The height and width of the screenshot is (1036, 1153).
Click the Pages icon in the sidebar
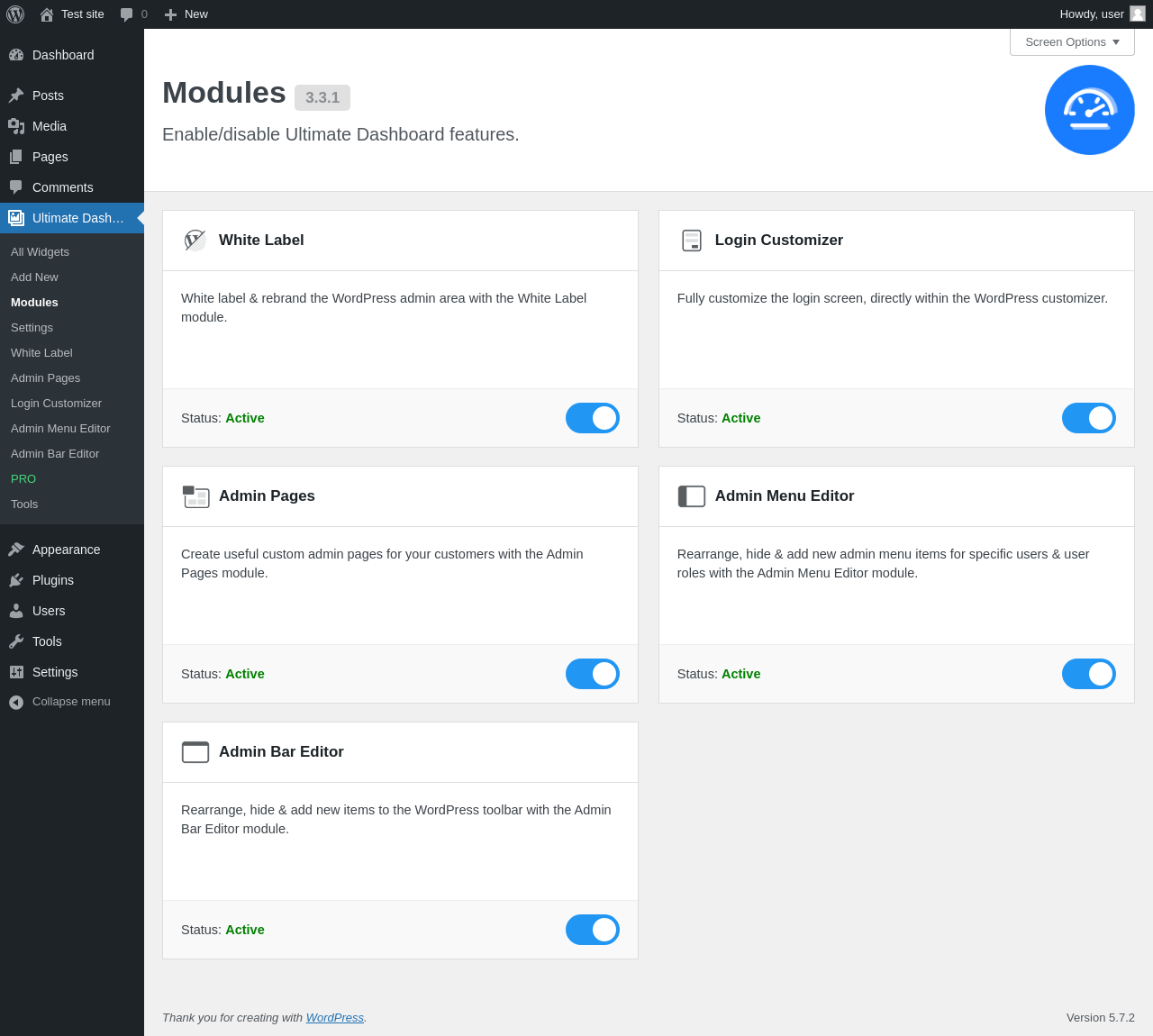point(16,157)
